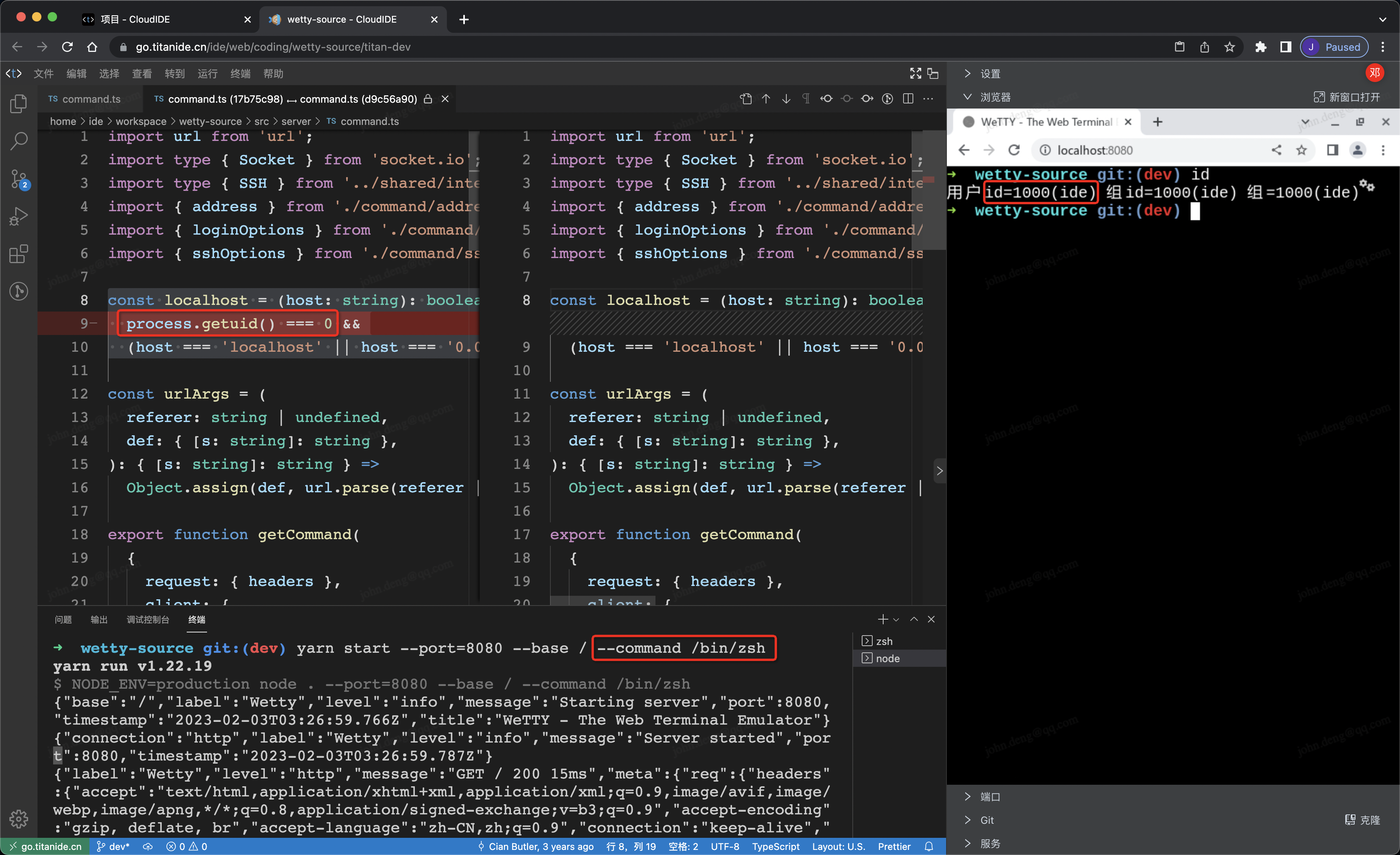Open file icon in diff toolbar
The image size is (1400, 855).
pyautogui.click(x=746, y=99)
